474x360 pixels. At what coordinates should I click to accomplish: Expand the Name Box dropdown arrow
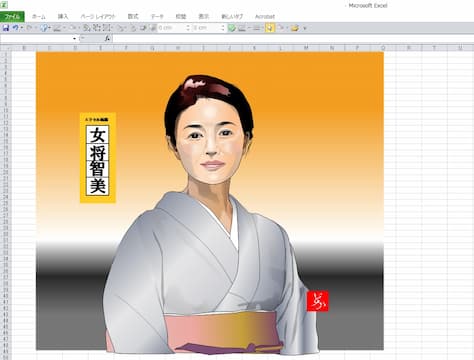click(74, 39)
